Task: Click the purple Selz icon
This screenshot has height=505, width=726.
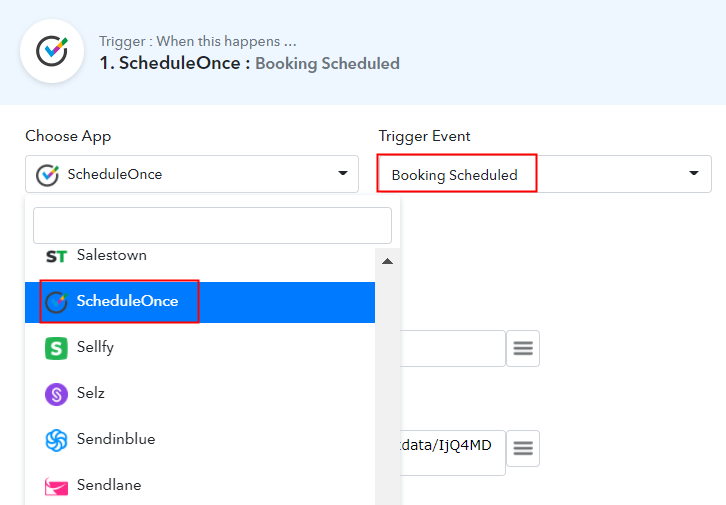Action: click(56, 394)
